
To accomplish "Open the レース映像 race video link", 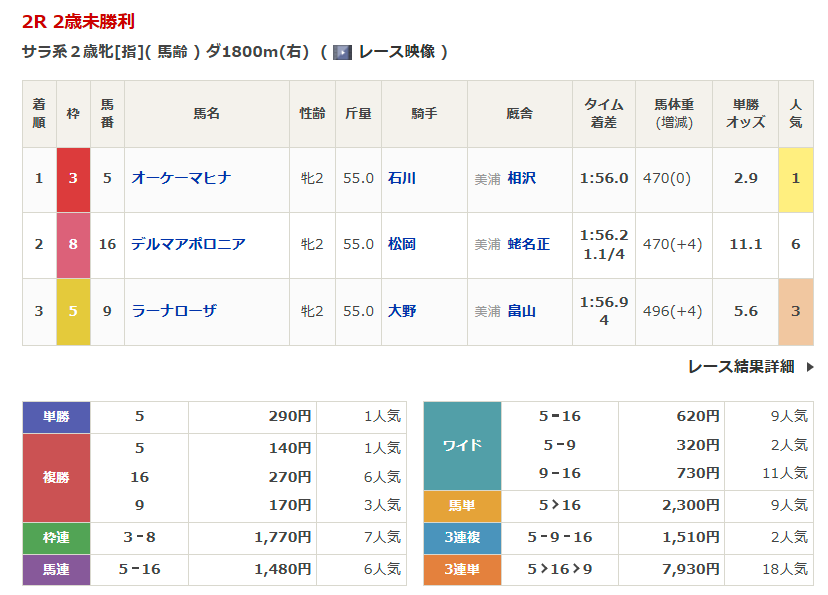I will [396, 52].
